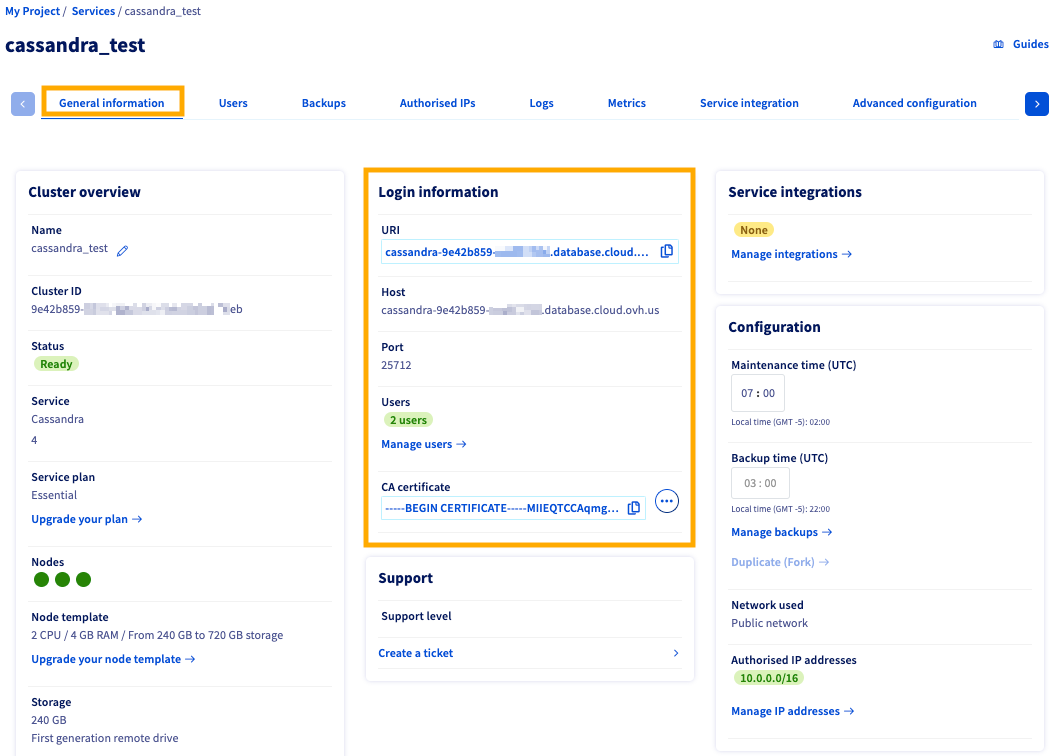Image resolution: width=1058 pixels, height=756 pixels.
Task: Navigate to My Project breadcrumb
Action: point(31,11)
